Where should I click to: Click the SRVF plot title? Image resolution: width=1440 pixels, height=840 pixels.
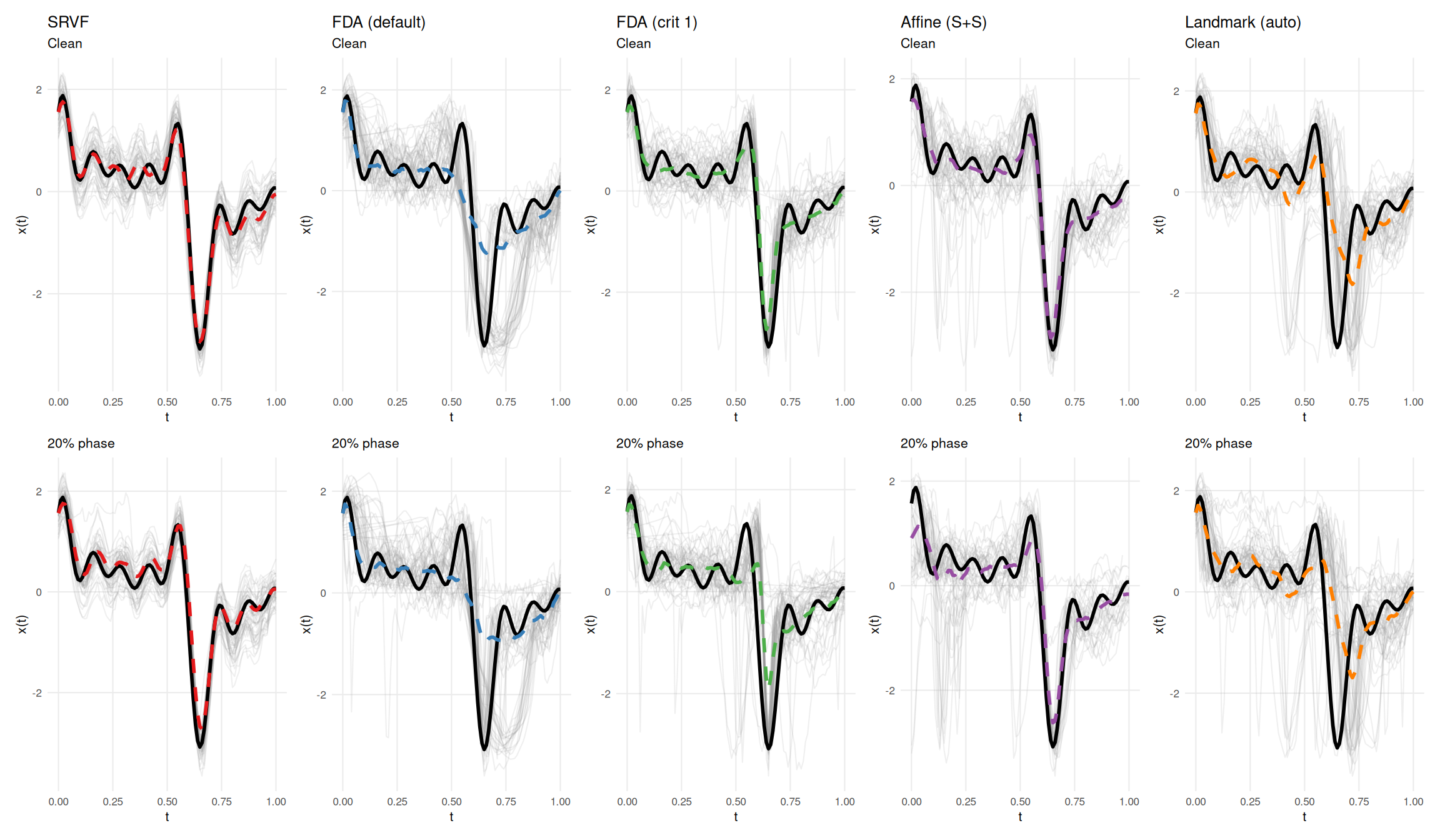pyautogui.click(x=68, y=22)
